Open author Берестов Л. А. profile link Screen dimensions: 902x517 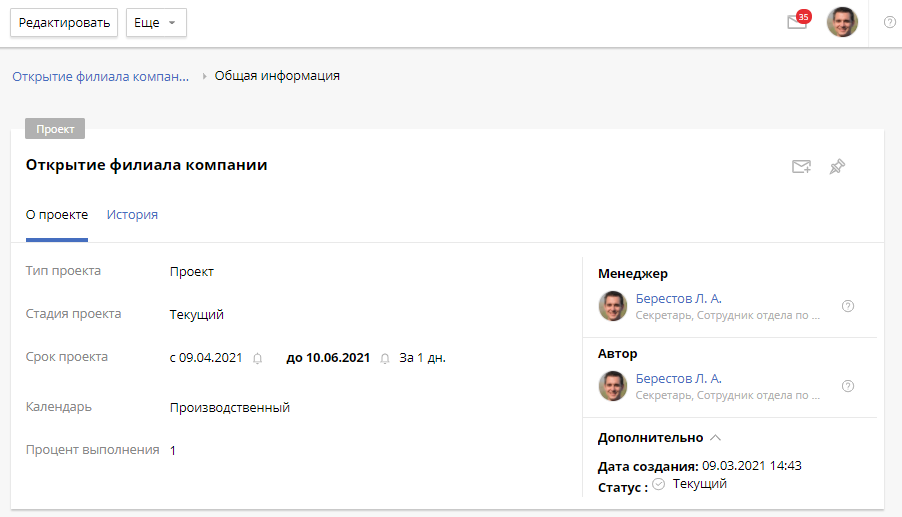click(x=678, y=378)
